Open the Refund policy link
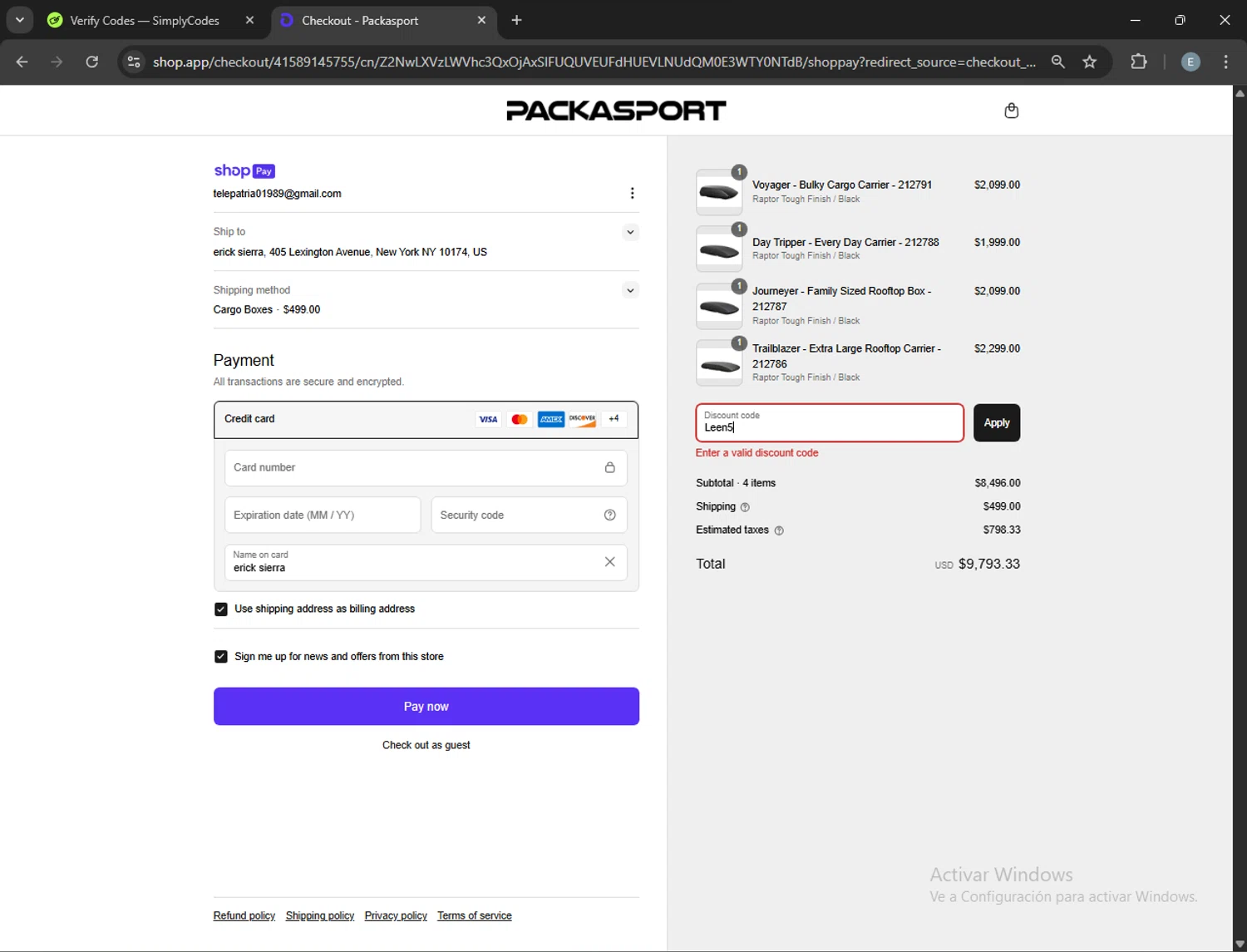This screenshot has width=1247, height=952. coord(244,915)
